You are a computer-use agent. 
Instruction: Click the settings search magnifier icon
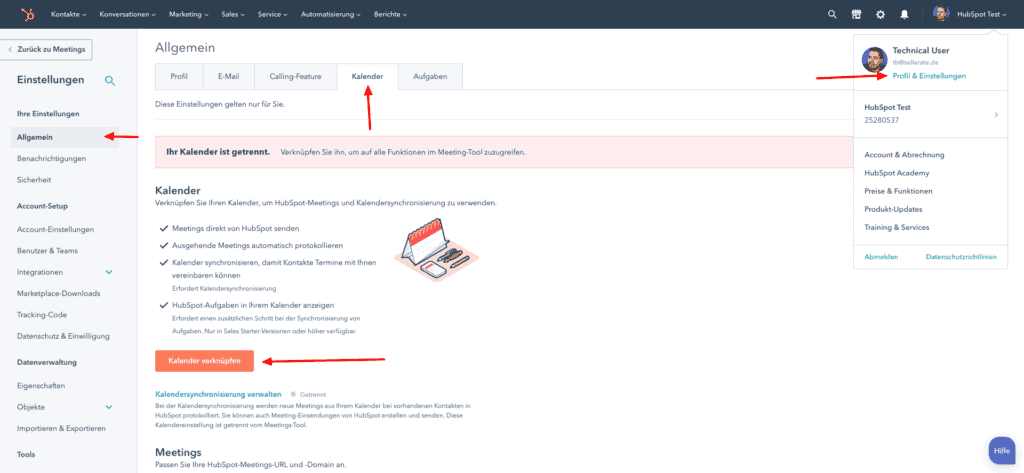point(110,80)
